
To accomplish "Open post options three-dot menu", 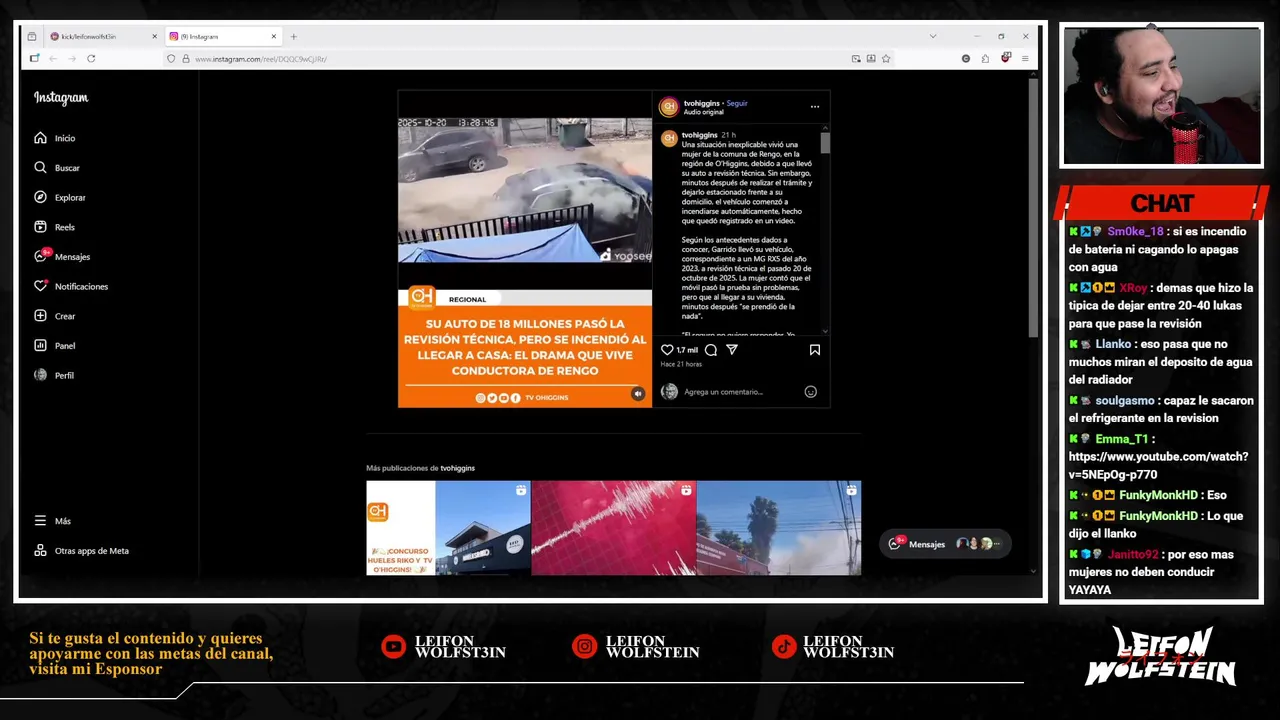I will click(814, 107).
